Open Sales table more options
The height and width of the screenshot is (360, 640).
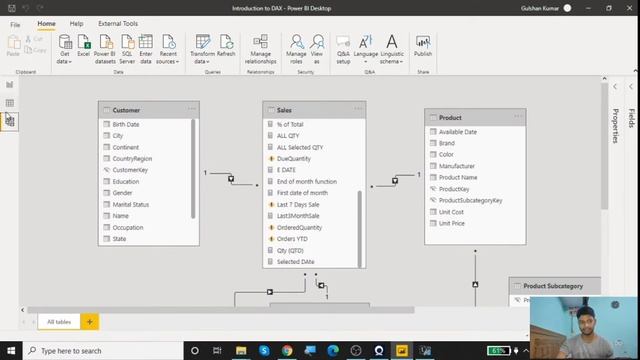[358, 109]
